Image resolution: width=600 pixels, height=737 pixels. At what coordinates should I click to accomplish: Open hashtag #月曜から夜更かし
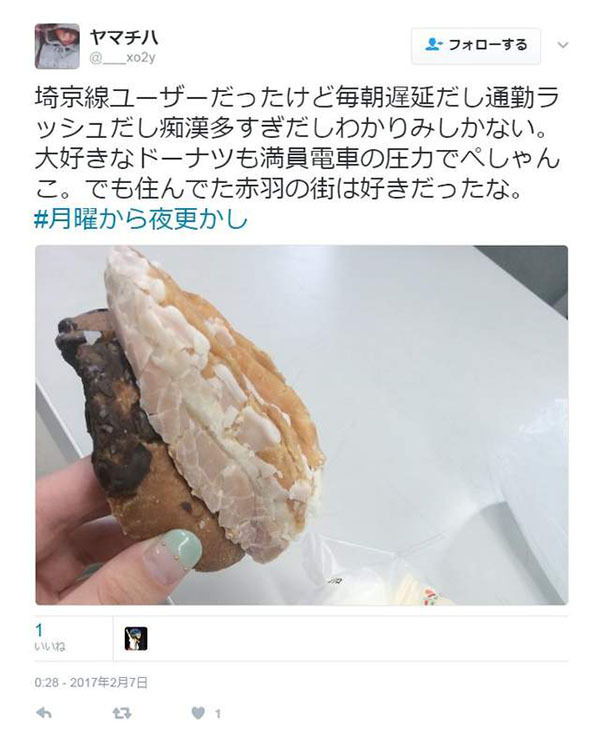point(141,219)
